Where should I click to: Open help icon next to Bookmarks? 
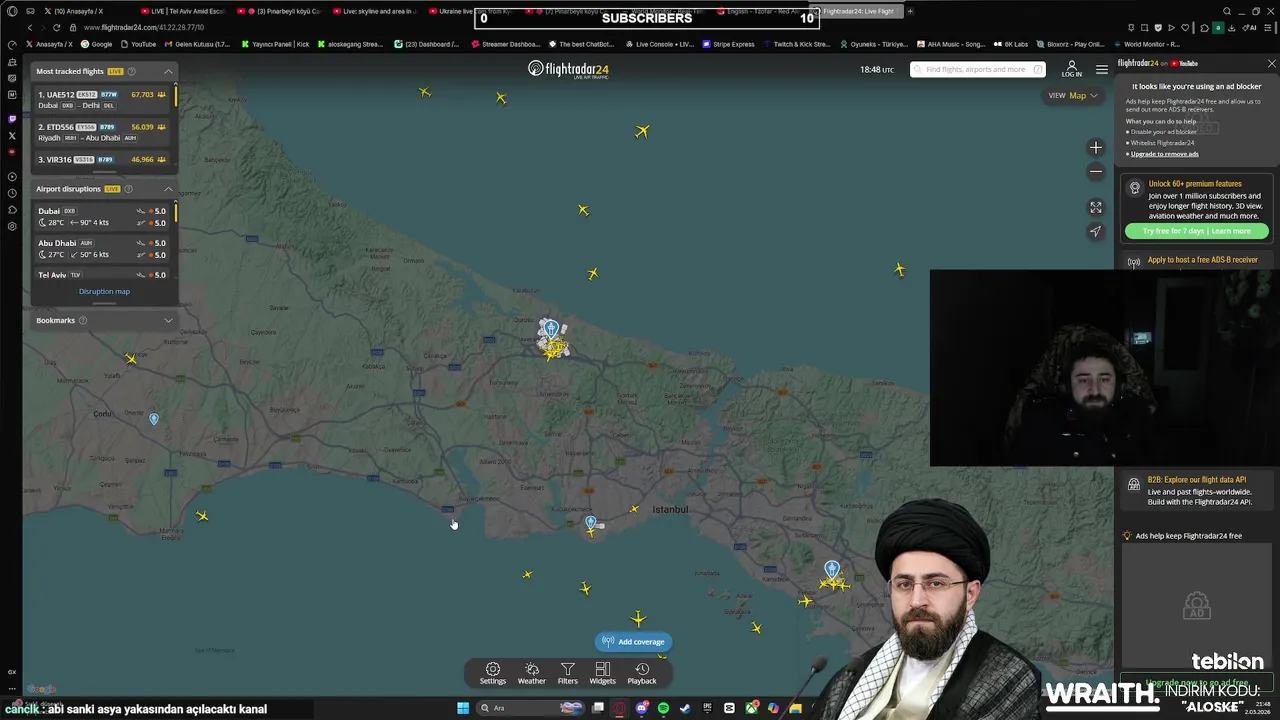click(83, 320)
